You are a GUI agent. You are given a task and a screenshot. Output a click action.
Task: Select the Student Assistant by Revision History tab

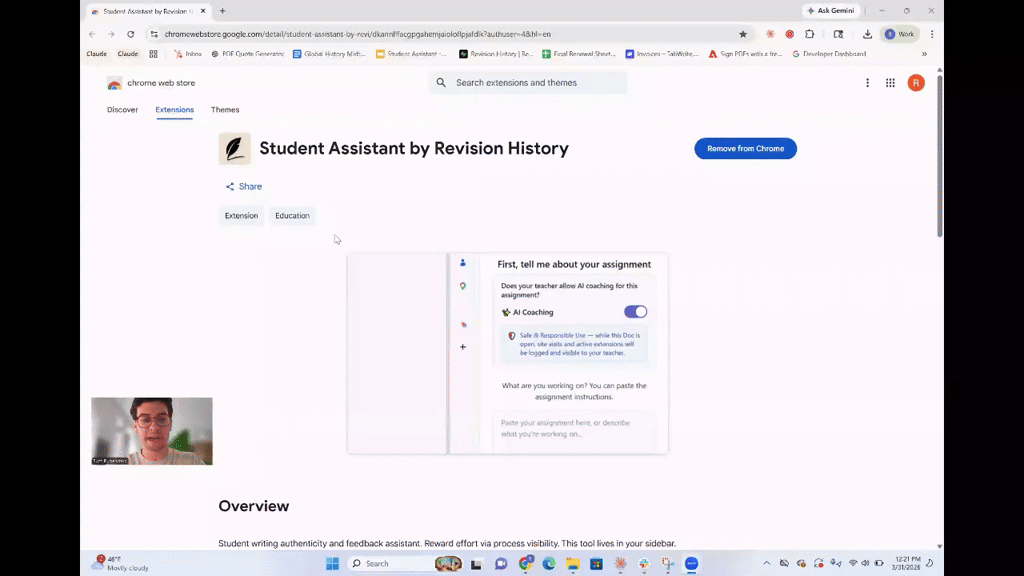(147, 11)
